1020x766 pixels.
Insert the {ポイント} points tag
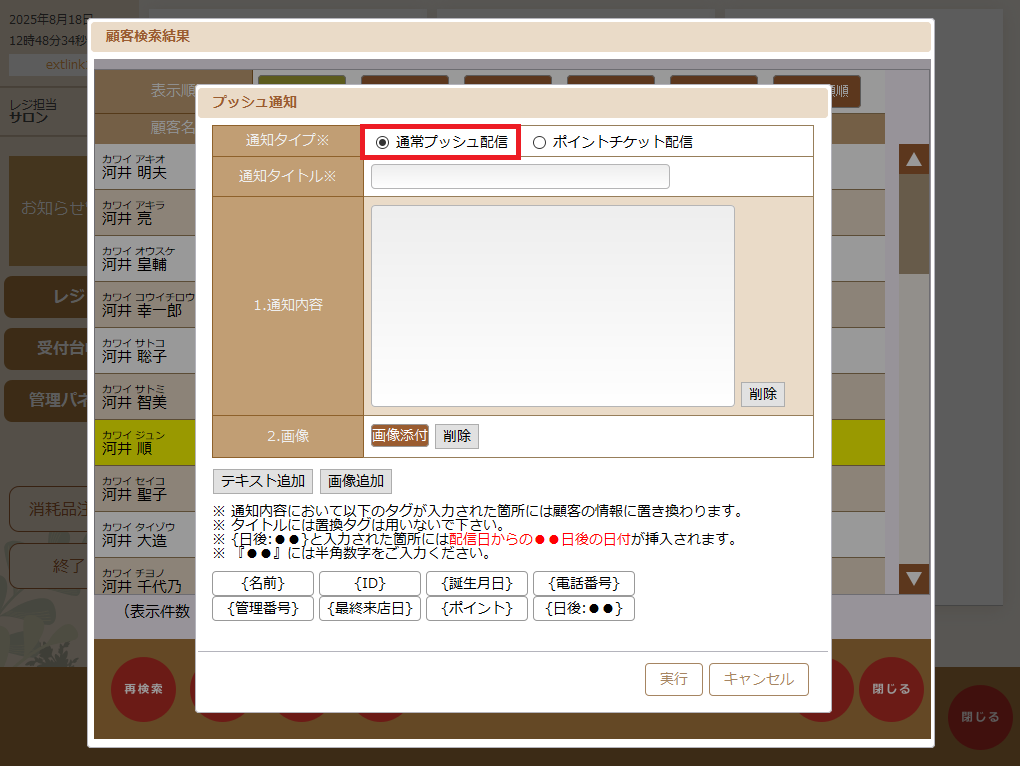click(x=477, y=607)
